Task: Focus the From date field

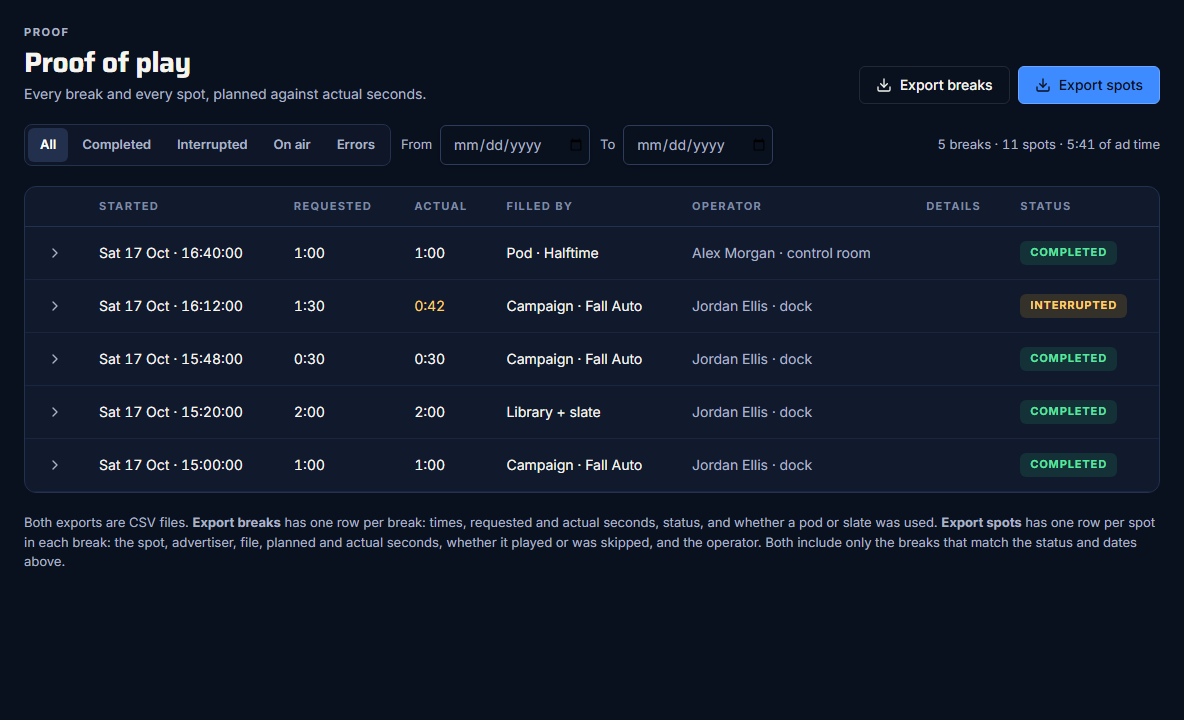Action: [515, 145]
